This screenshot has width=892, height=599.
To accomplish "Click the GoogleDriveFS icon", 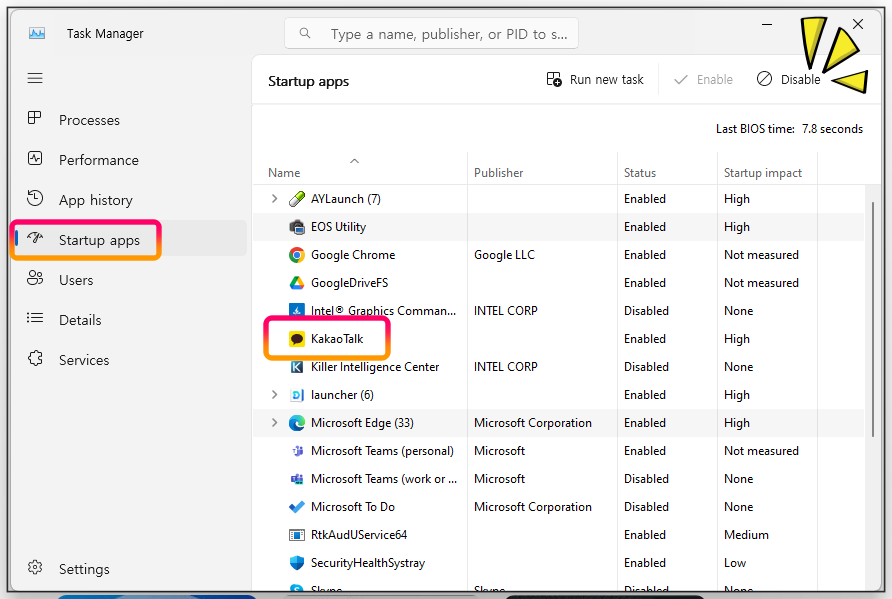I will [x=297, y=283].
